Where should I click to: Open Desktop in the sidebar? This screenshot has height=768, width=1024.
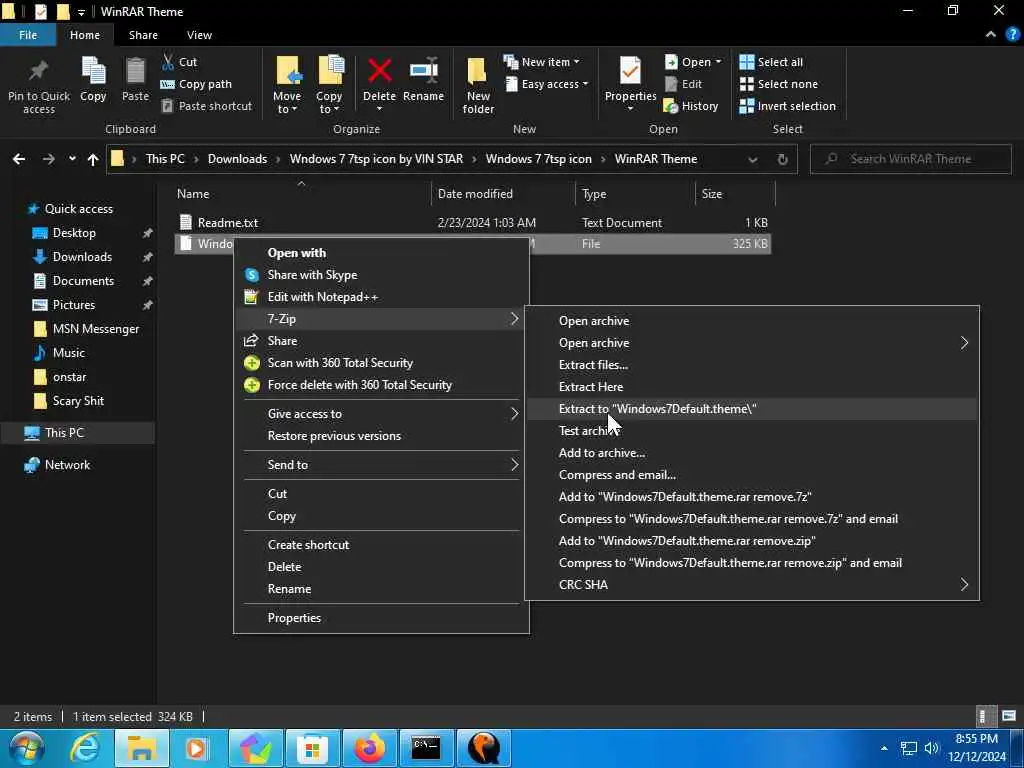pyautogui.click(x=74, y=232)
